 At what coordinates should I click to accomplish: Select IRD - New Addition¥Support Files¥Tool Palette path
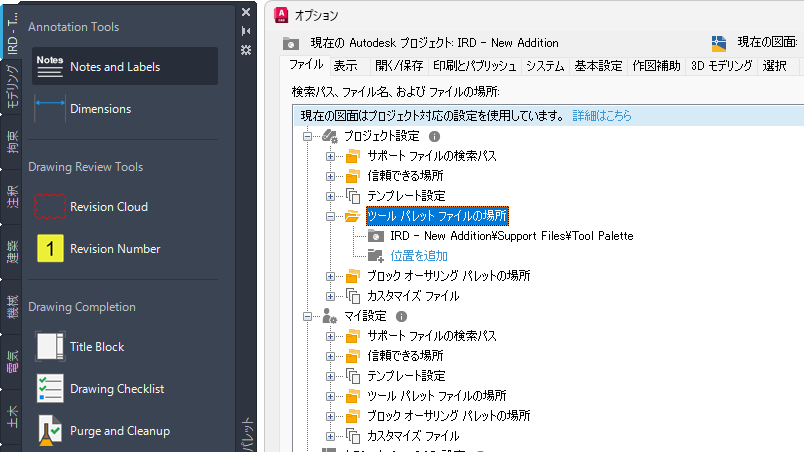point(512,236)
